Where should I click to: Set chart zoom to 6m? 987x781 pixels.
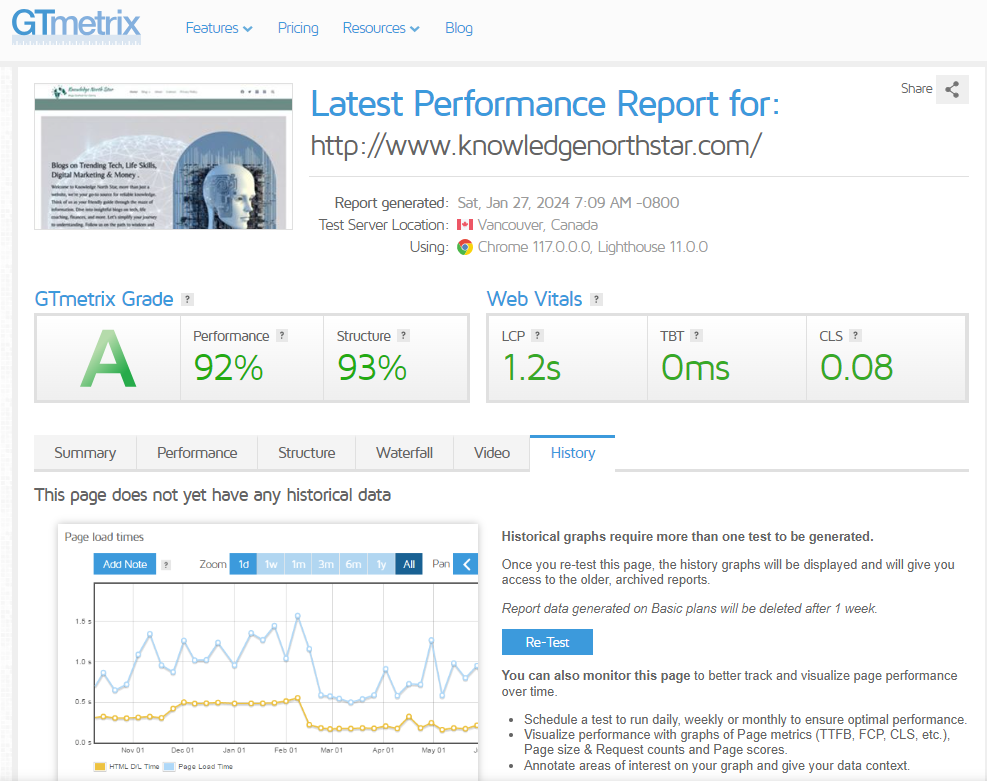point(354,564)
